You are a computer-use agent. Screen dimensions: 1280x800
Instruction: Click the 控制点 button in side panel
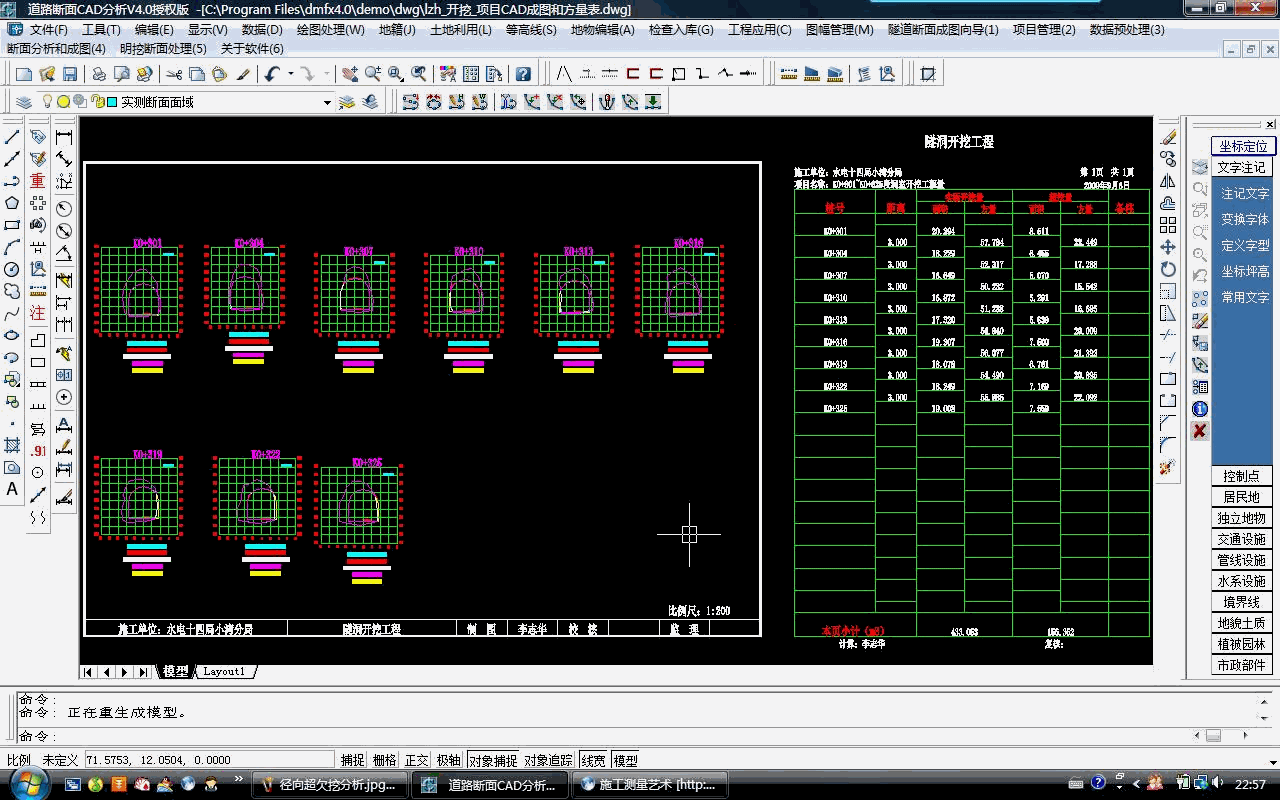coord(1242,476)
